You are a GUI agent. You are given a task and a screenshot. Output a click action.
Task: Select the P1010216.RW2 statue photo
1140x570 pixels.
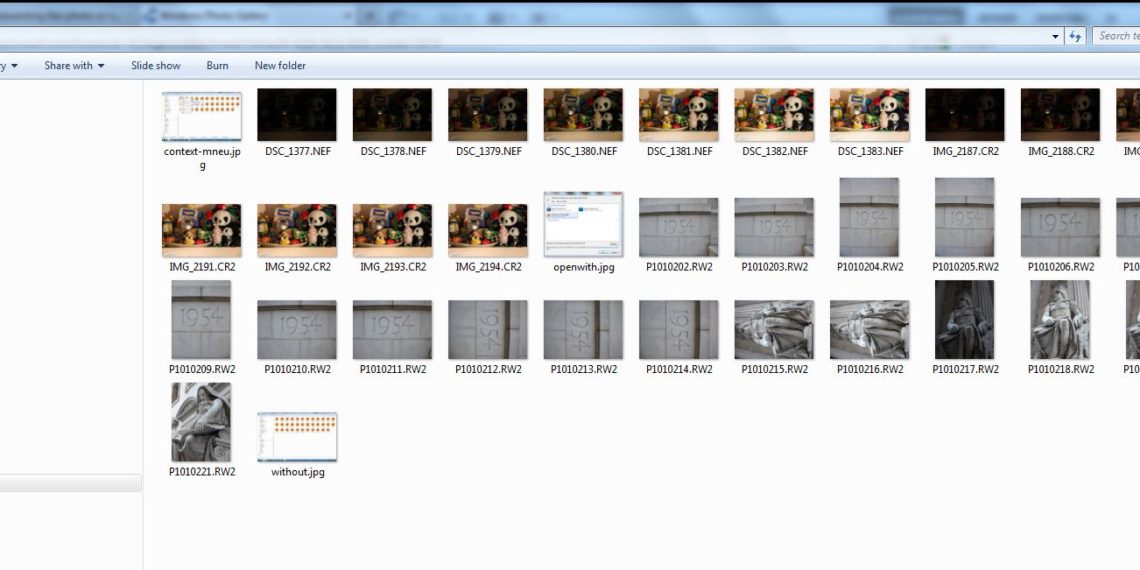(870, 330)
